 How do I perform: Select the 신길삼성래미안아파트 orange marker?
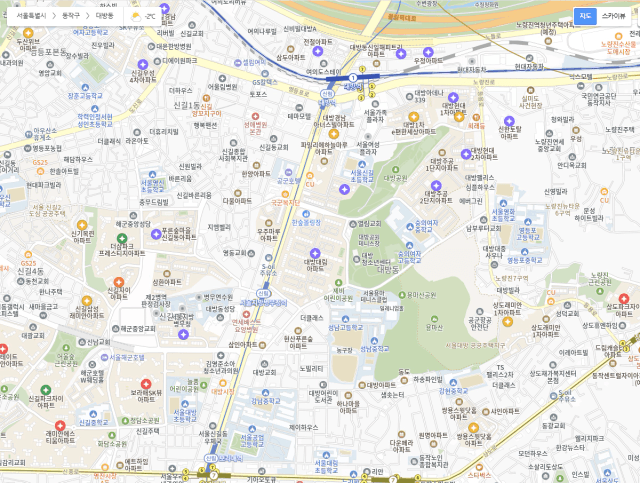87,301
